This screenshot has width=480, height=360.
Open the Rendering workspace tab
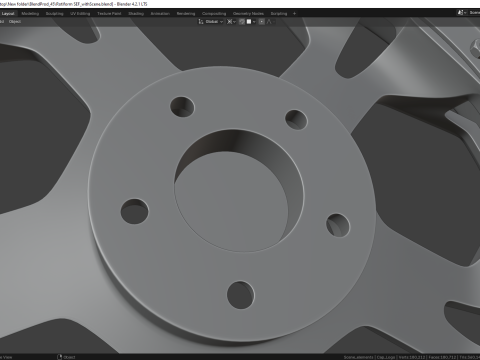point(186,14)
